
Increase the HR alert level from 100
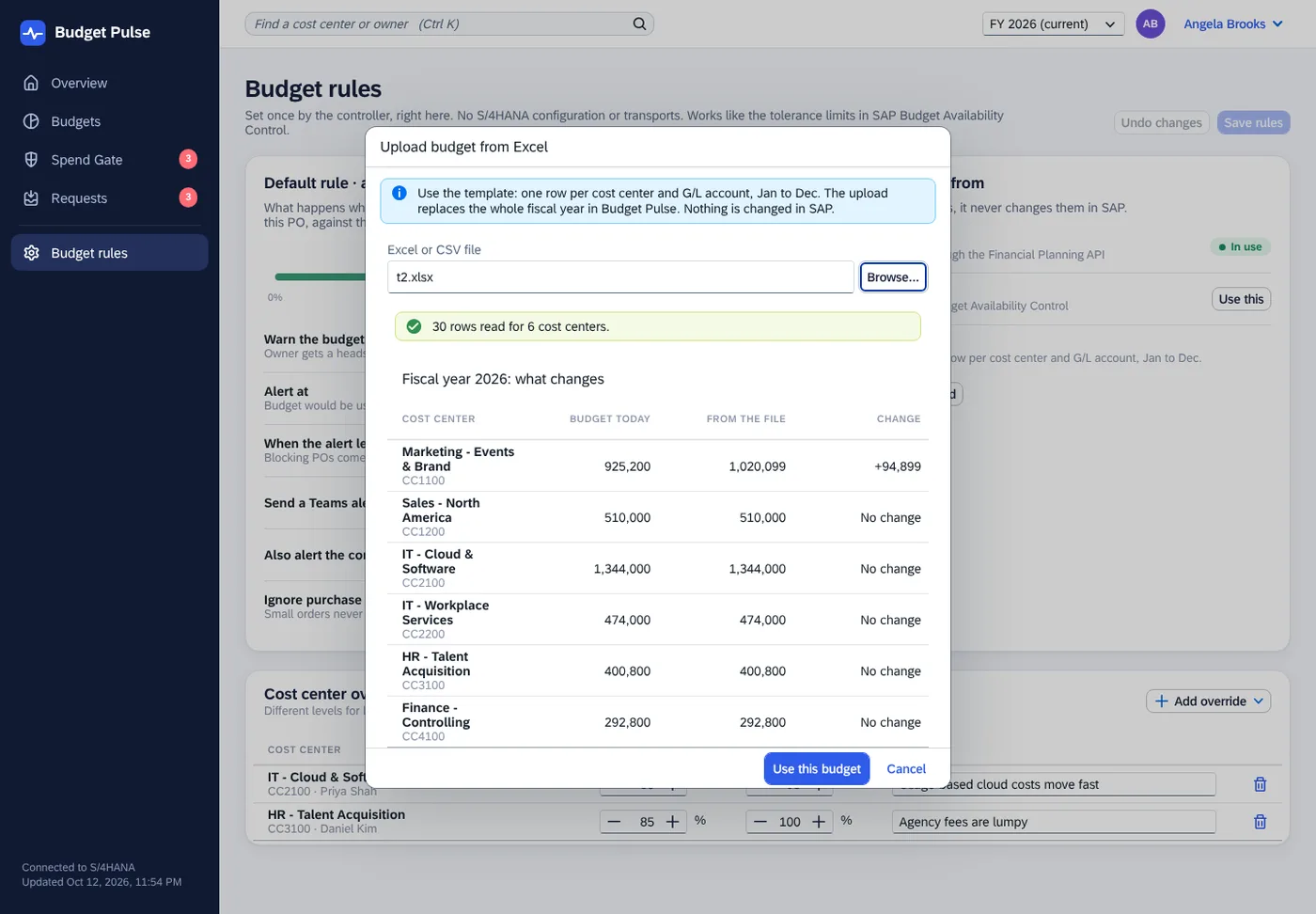click(x=819, y=822)
